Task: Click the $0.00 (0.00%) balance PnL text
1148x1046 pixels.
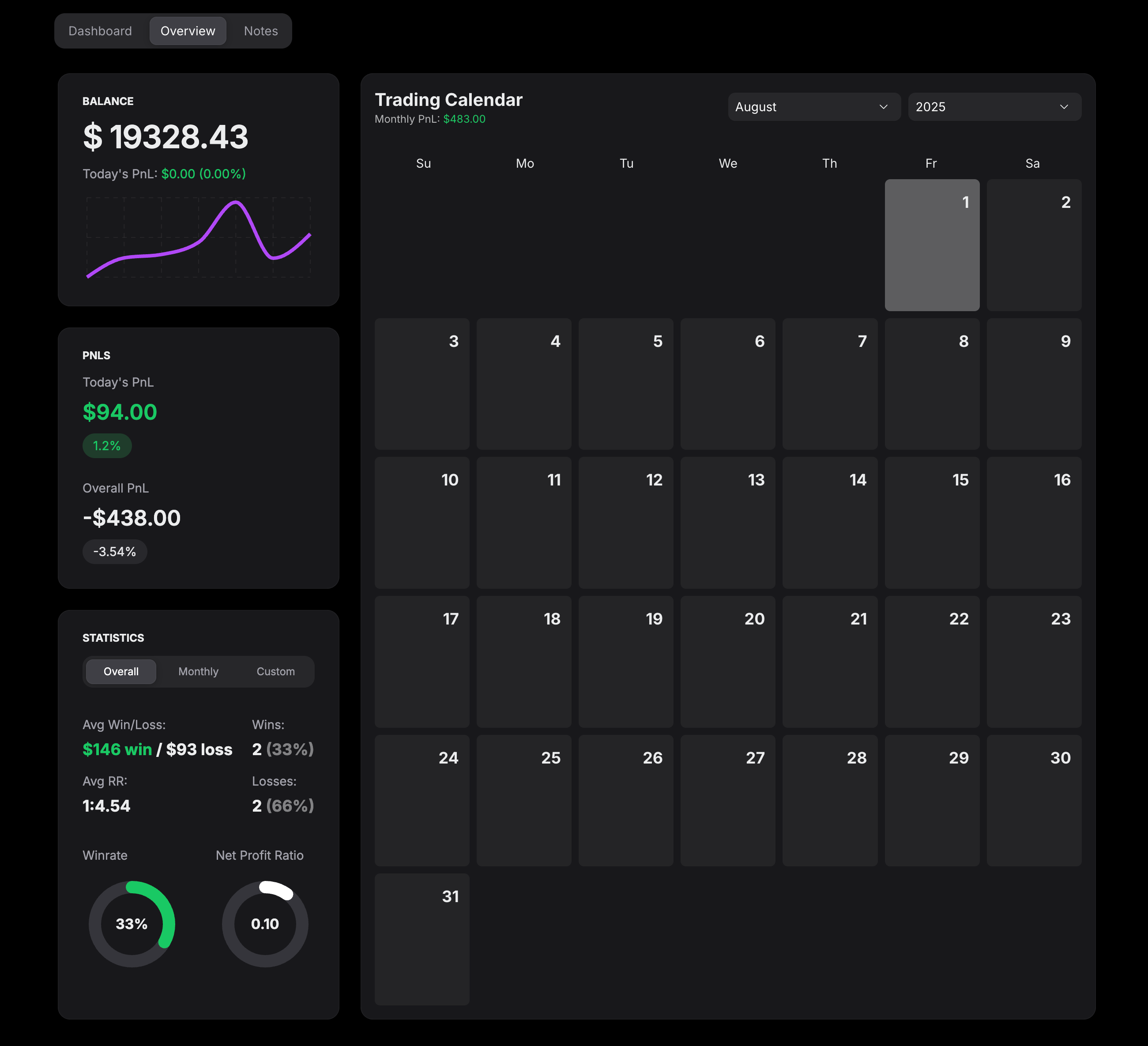Action: click(x=203, y=173)
